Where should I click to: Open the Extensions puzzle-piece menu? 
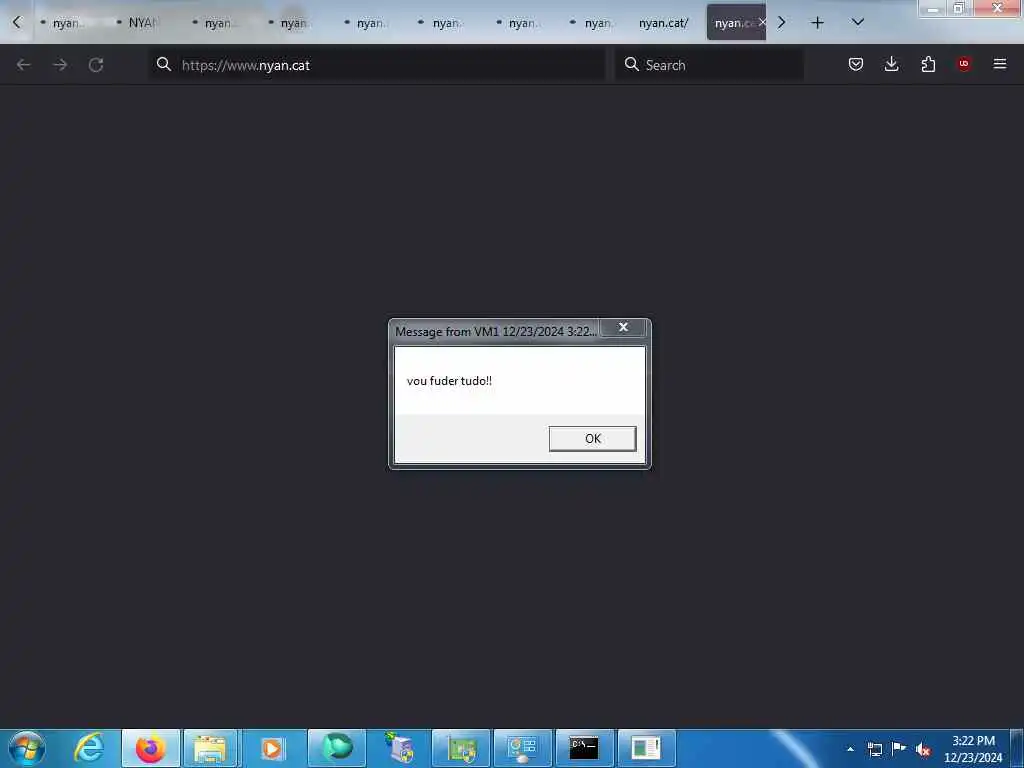[x=928, y=64]
